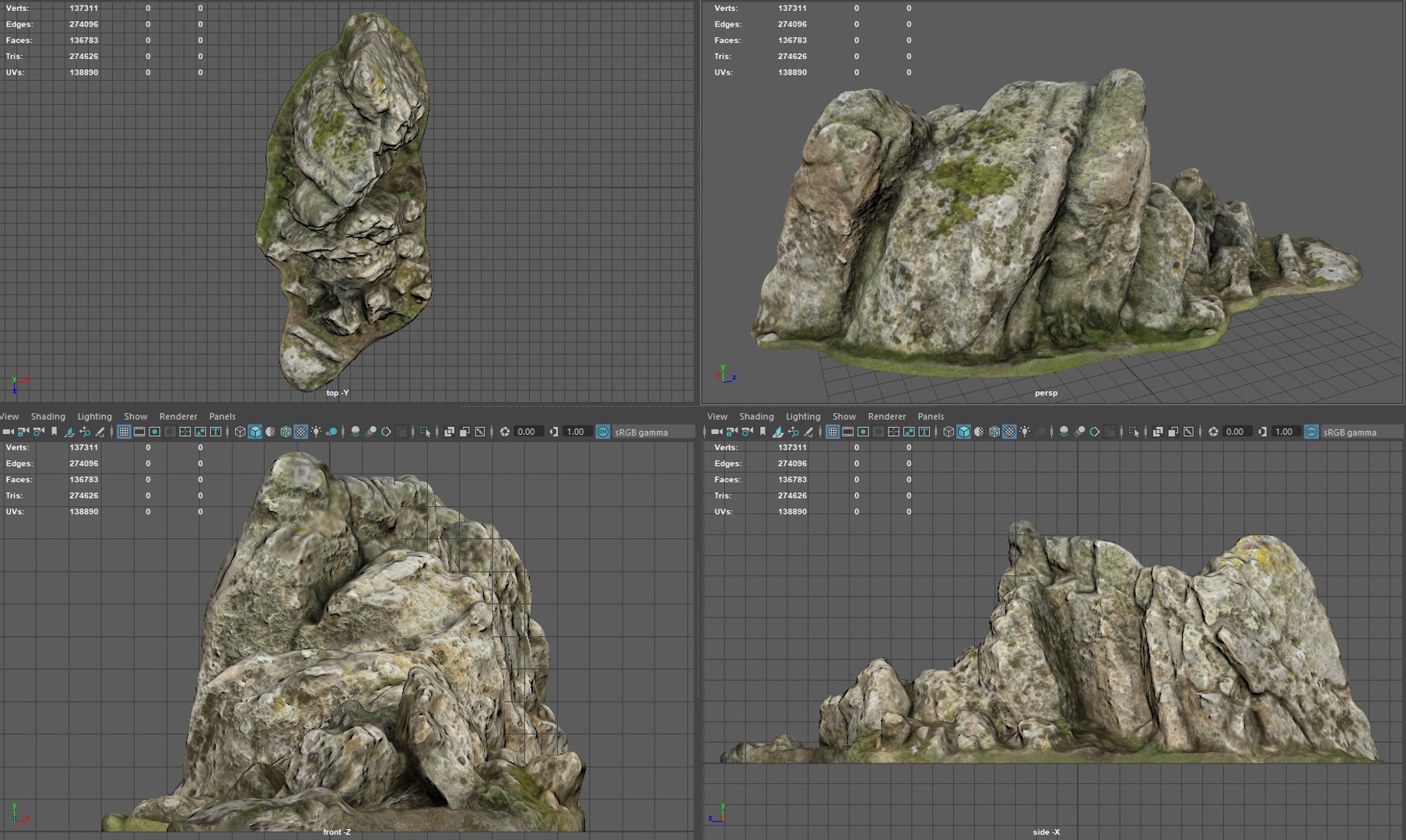This screenshot has width=1406, height=840.
Task: Click Safe Title icon in side panel toolbar
Action: [x=924, y=432]
